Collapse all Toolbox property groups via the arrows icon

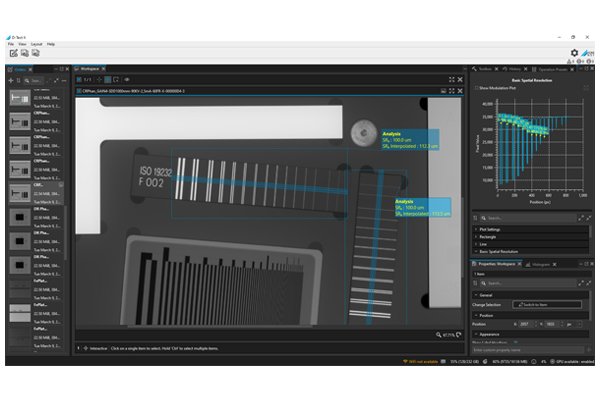(589, 218)
